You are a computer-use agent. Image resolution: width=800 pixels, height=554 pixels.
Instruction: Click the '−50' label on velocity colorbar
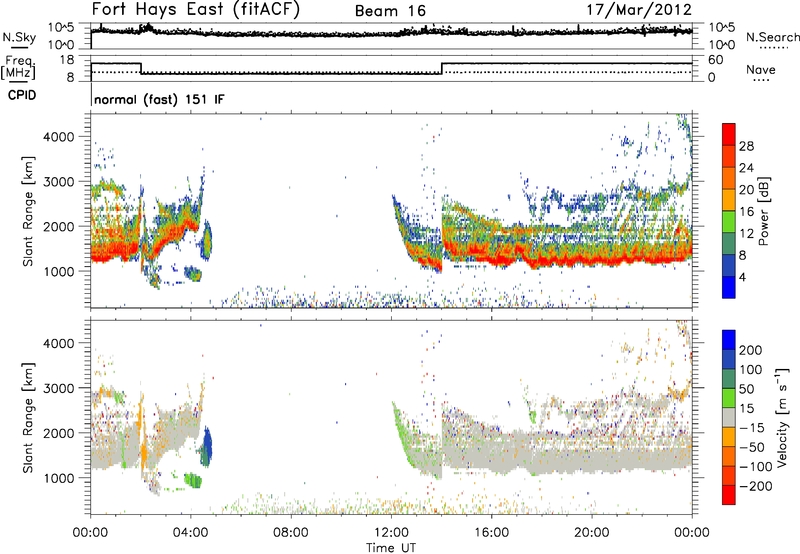[x=751, y=447]
